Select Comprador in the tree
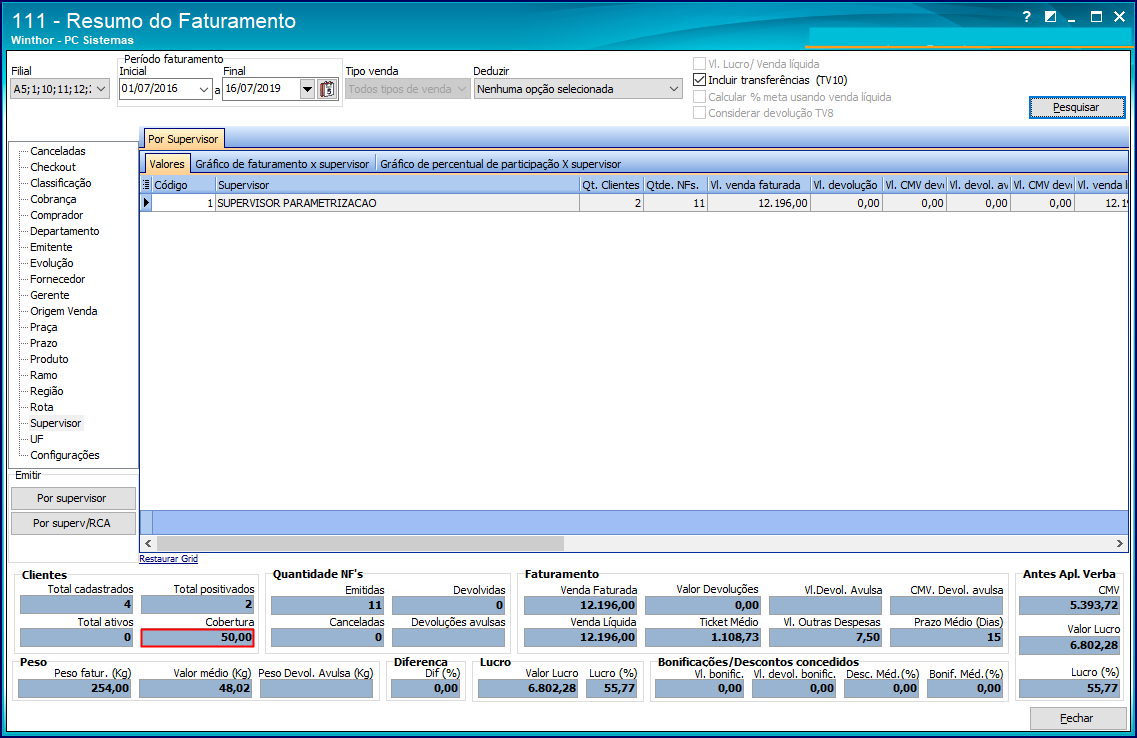The image size is (1137, 738). (57, 215)
